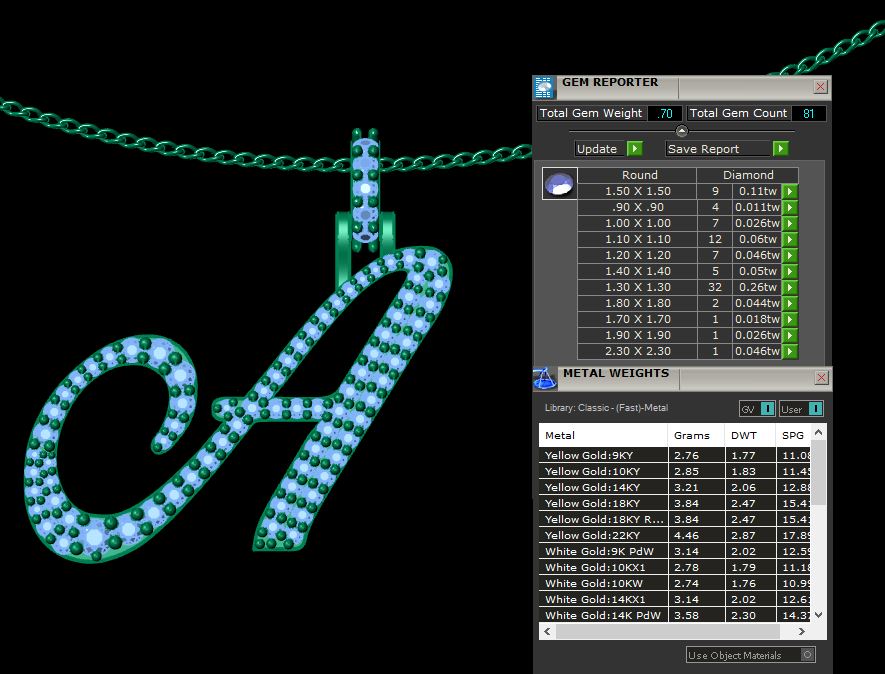The width and height of the screenshot is (885, 674).
Task: Click the Library: Classic - (Fast)-Metal label
Action: [x=606, y=408]
